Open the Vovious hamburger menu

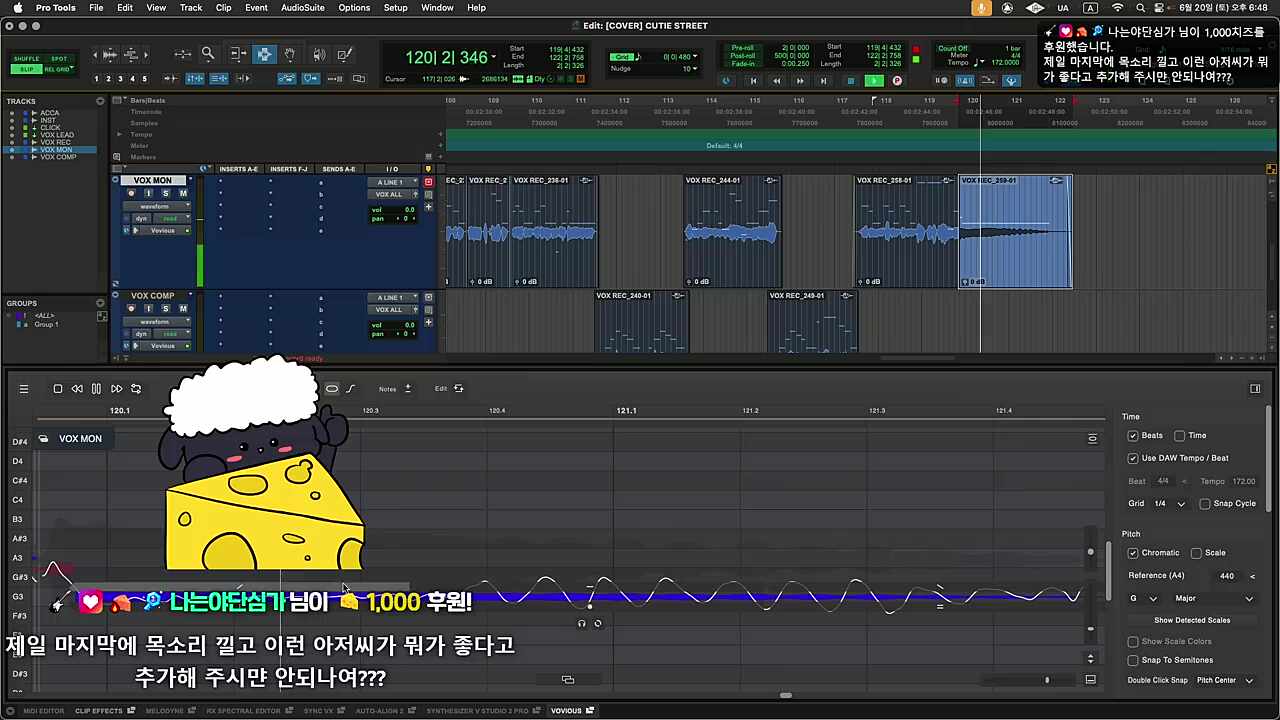click(24, 389)
